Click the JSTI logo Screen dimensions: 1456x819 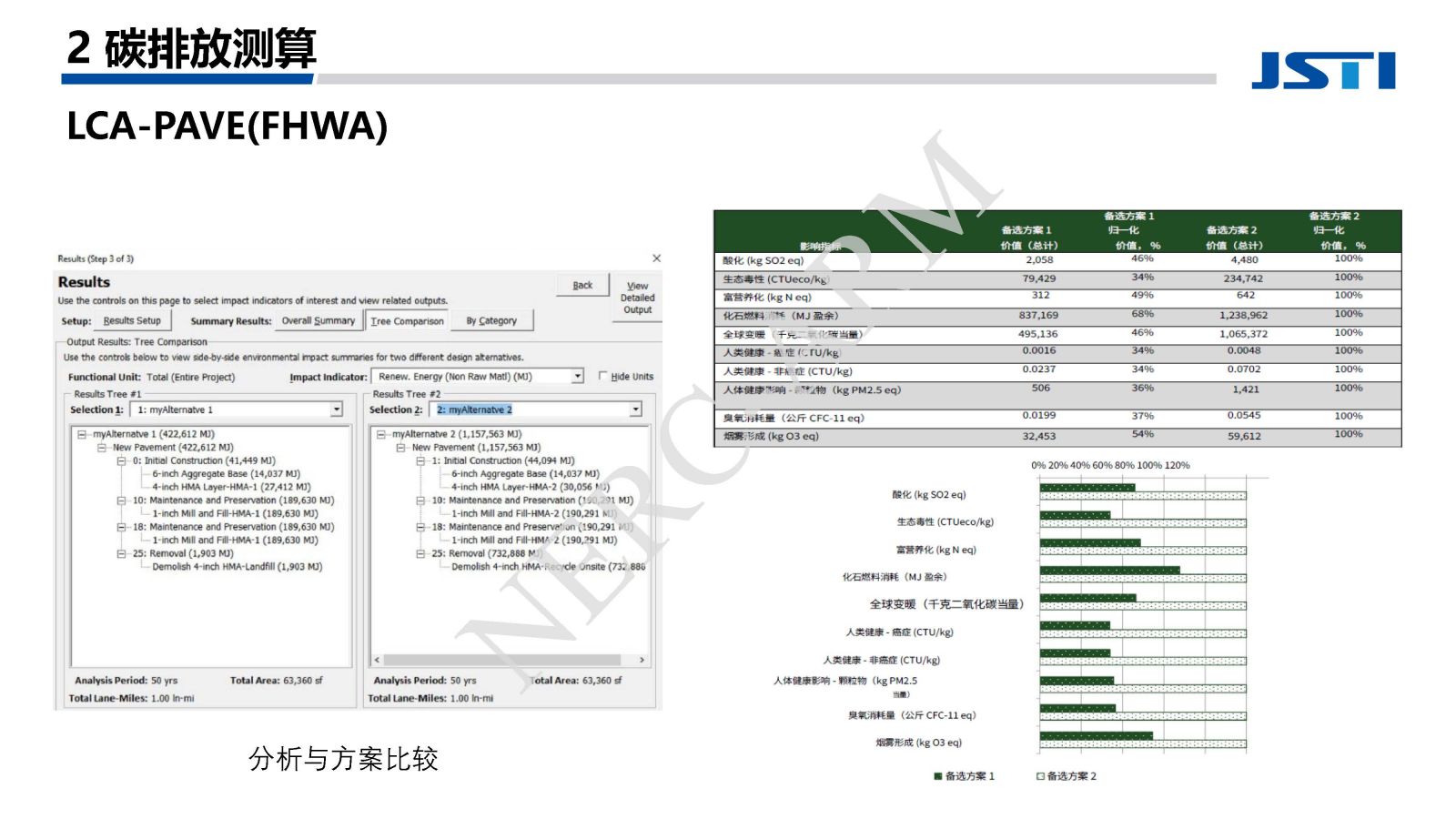pos(1323,71)
